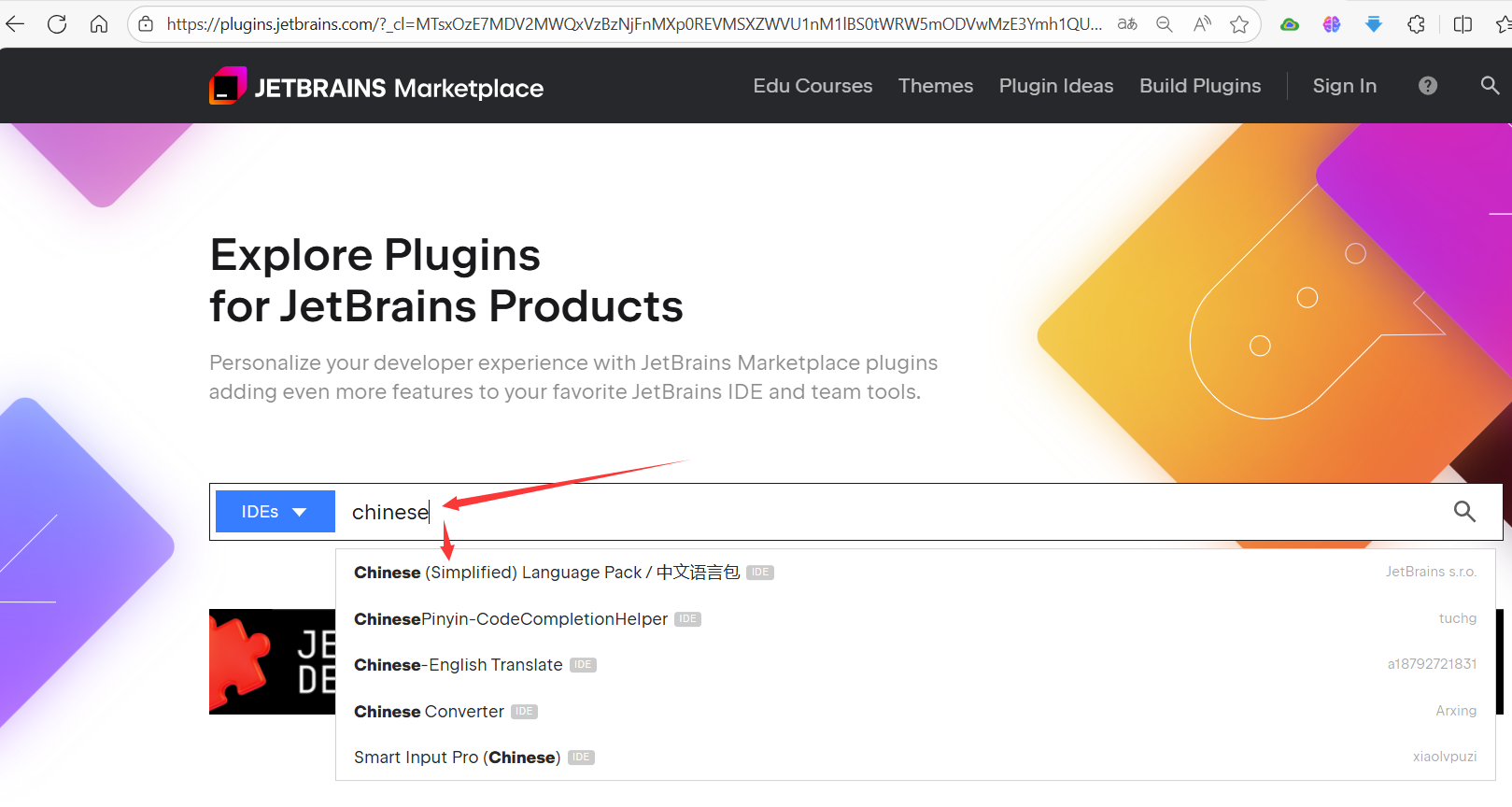Choose Chinese-English Translate suggestion
The width and height of the screenshot is (1512, 807).
(x=915, y=665)
